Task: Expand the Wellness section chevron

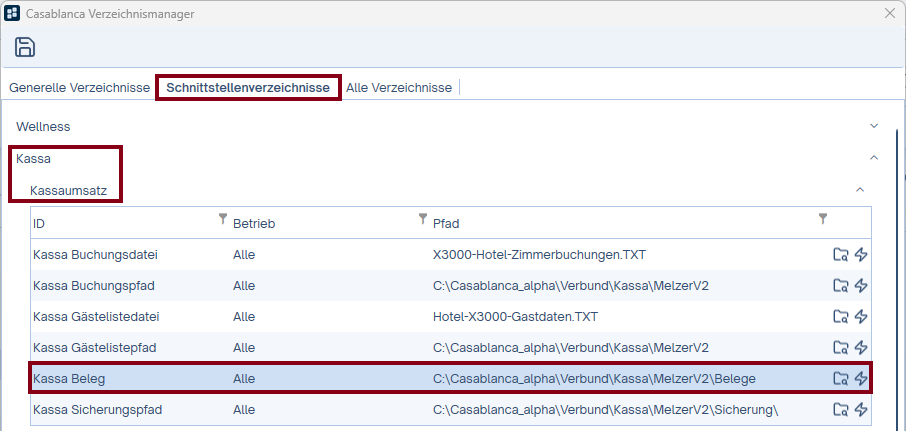Action: 874,126
